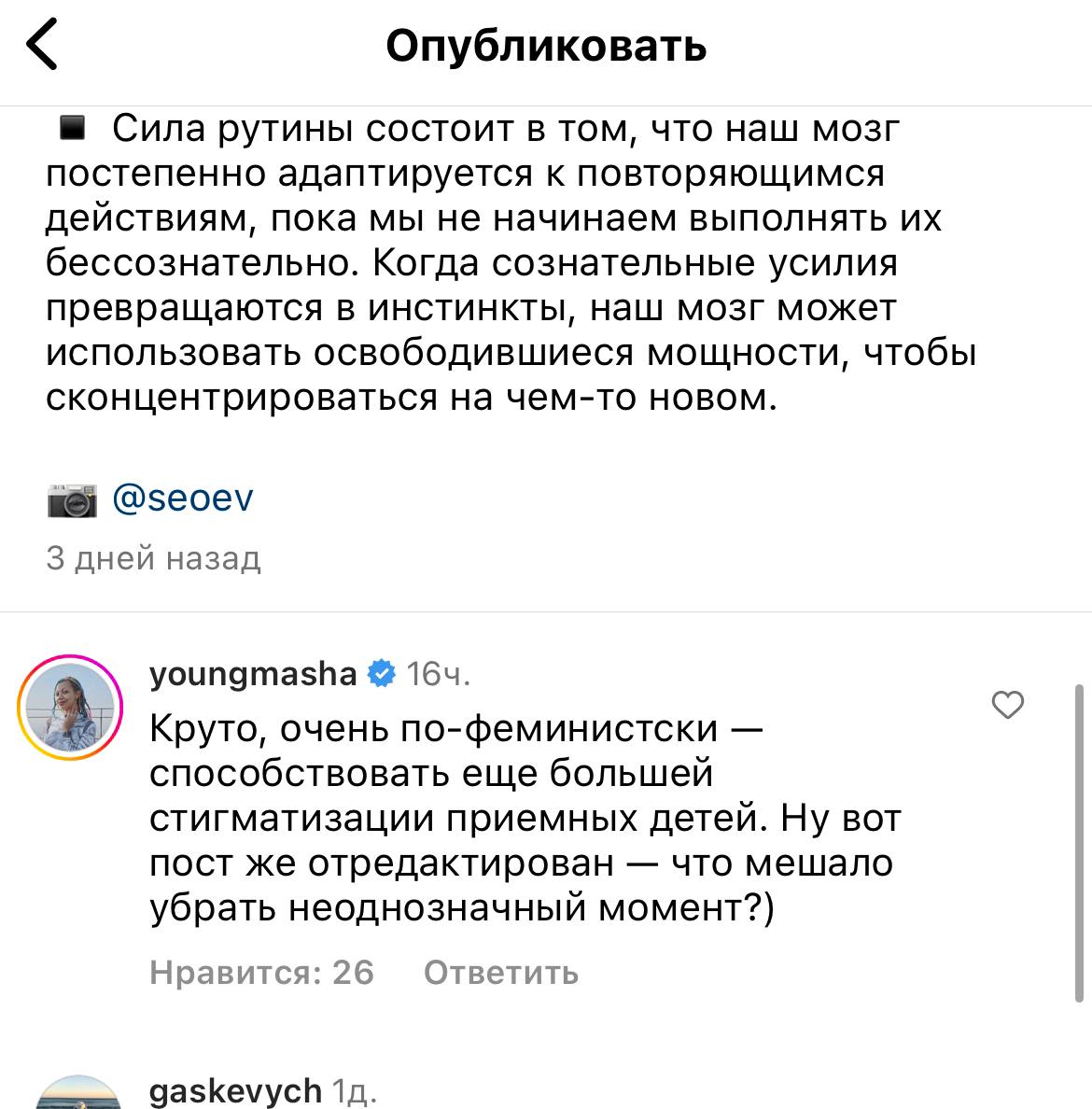The image size is (1092, 1109).
Task: Open the @seoev mention link
Action: (x=182, y=498)
